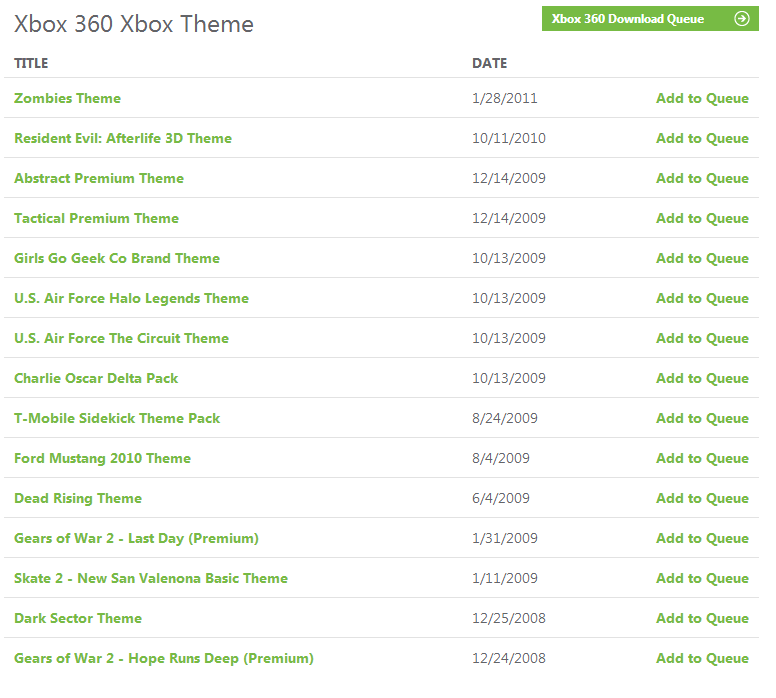Open the Dark Sector Theme link
Screen dimensions: 776x698
pyautogui.click(x=78, y=619)
